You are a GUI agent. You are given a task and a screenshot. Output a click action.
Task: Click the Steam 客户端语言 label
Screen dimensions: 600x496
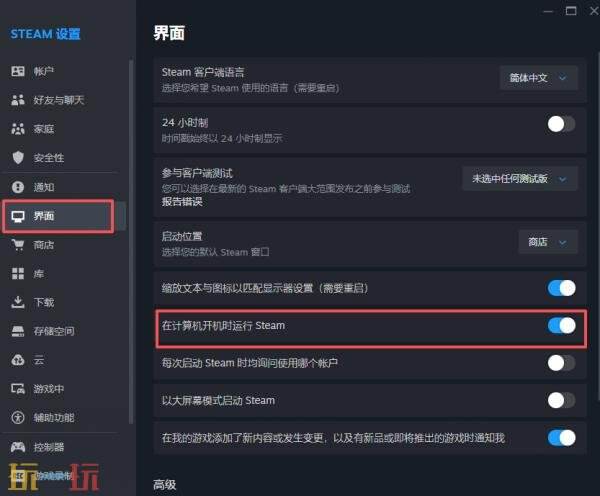click(x=203, y=72)
